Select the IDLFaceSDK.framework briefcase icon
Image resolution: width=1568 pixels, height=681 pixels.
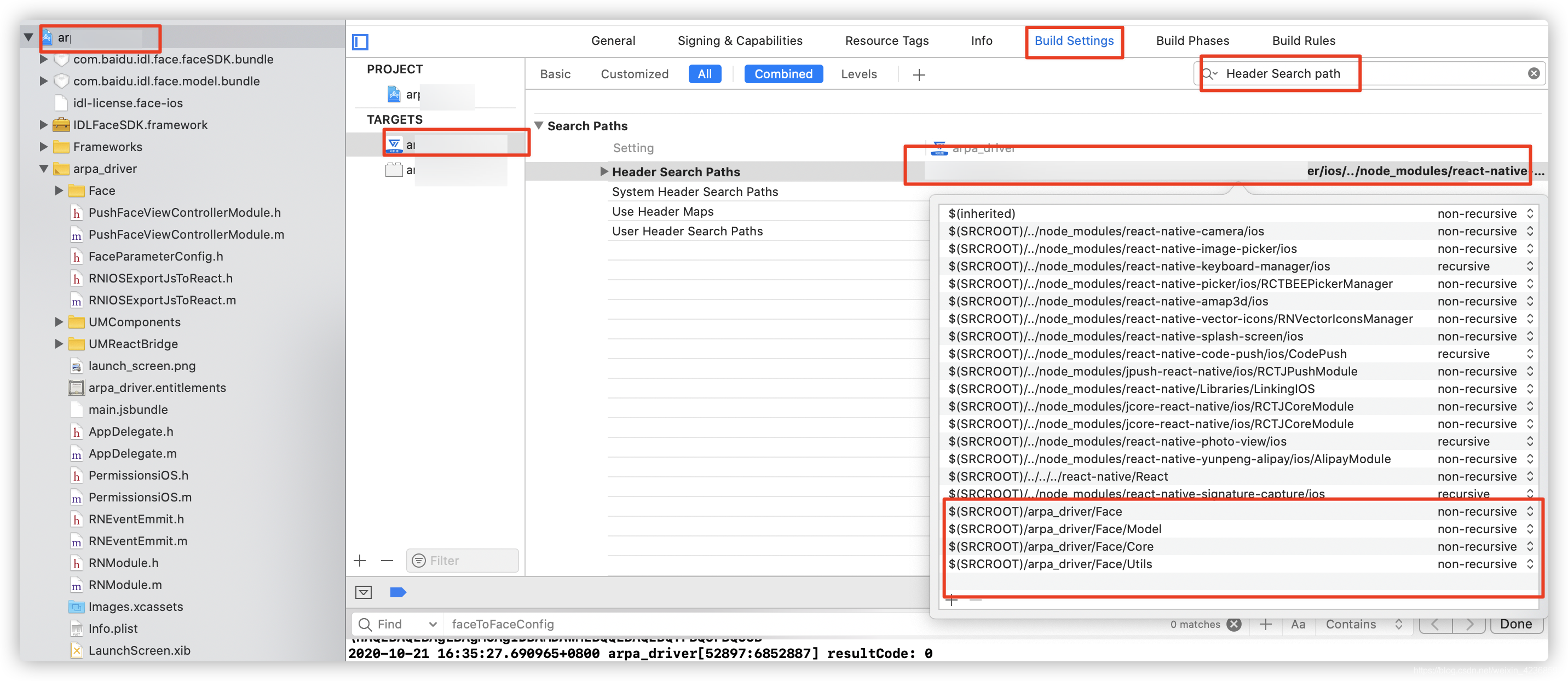click(x=61, y=125)
